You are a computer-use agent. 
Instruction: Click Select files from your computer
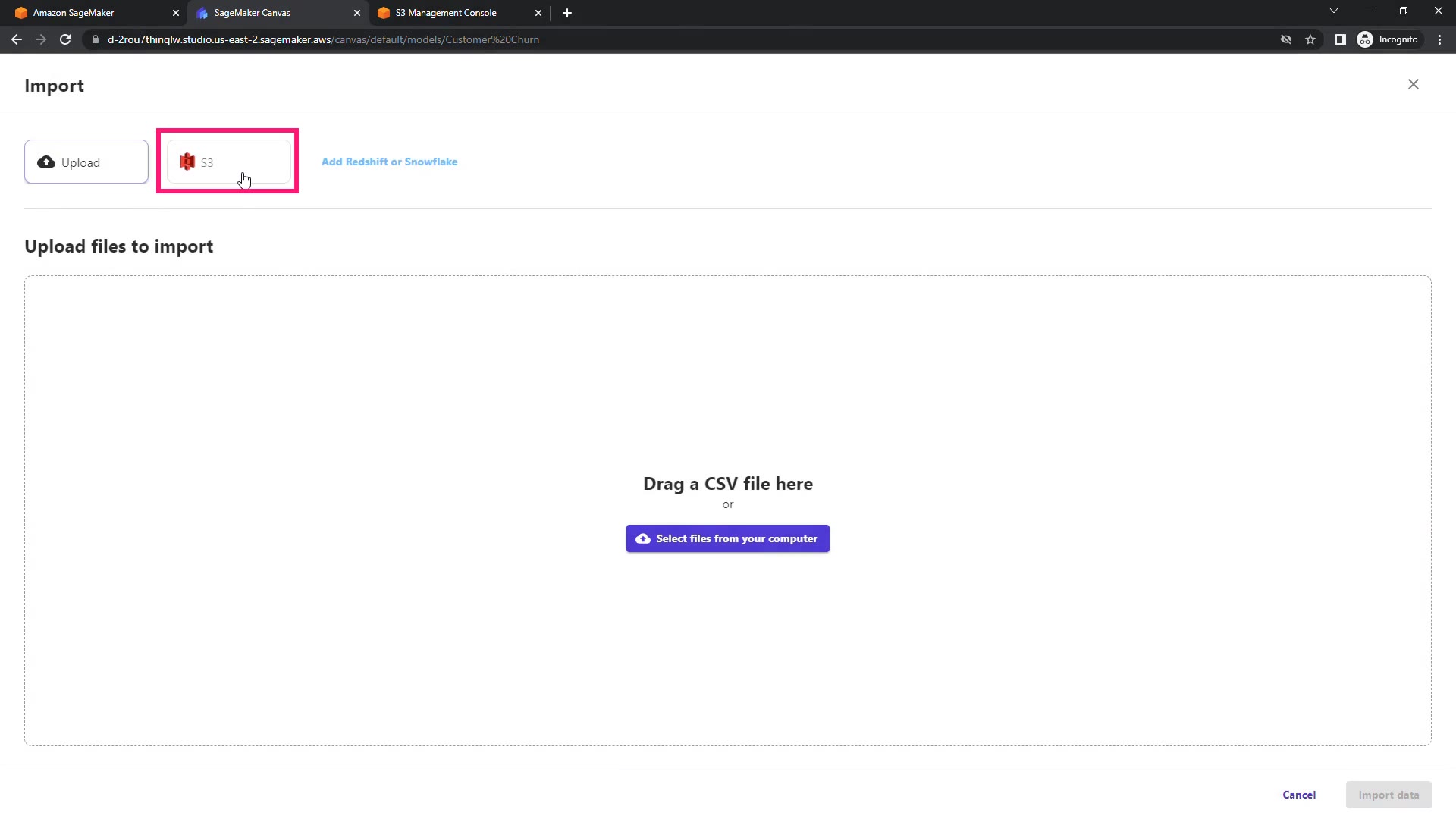727,538
